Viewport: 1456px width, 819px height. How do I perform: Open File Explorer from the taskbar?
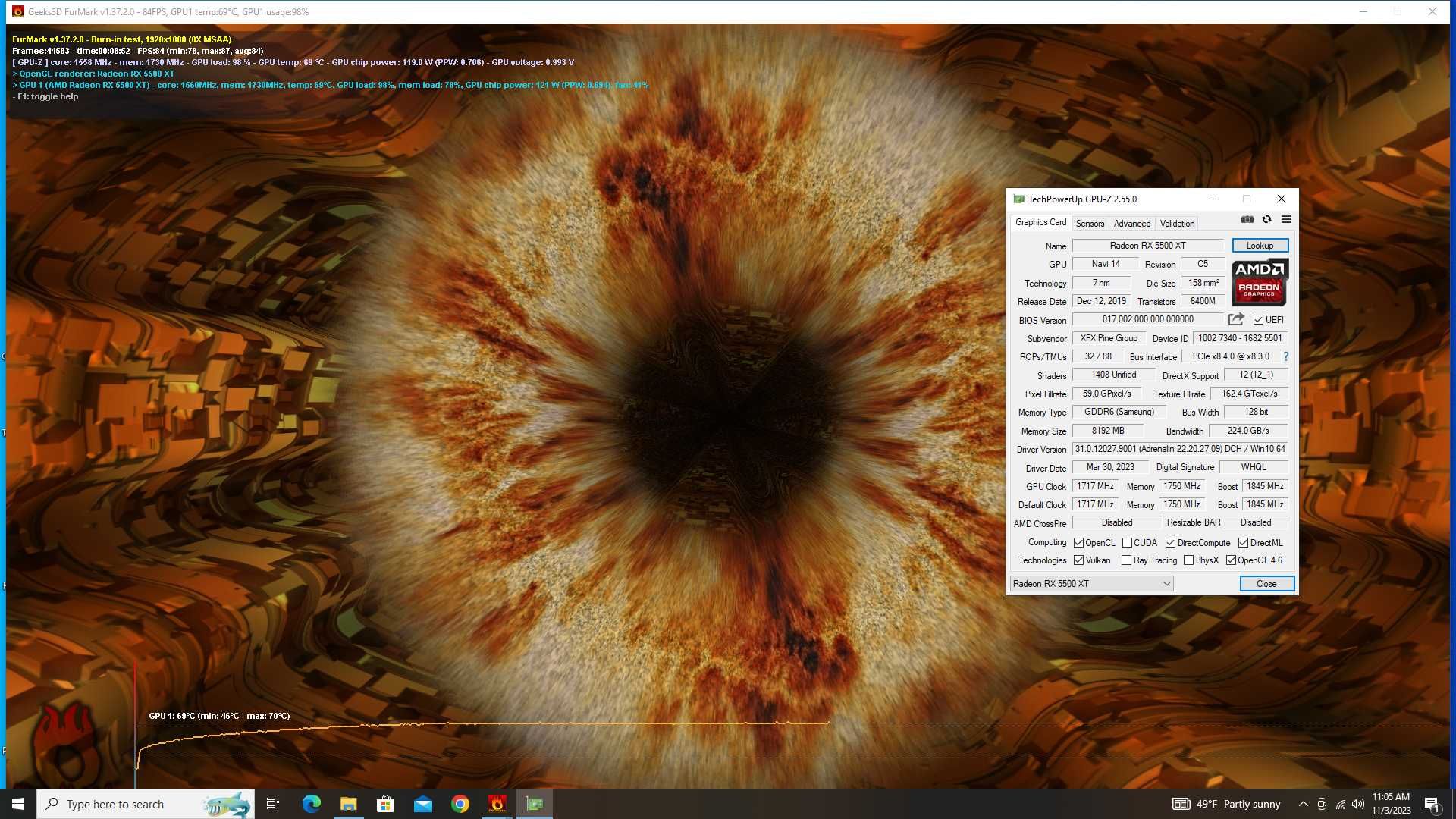click(348, 804)
